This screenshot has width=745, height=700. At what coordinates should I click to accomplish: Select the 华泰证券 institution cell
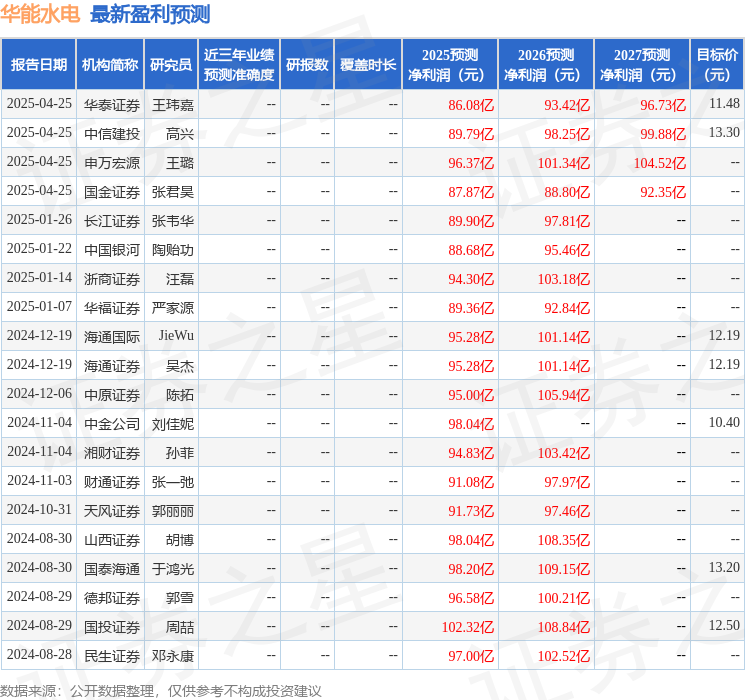pos(112,105)
